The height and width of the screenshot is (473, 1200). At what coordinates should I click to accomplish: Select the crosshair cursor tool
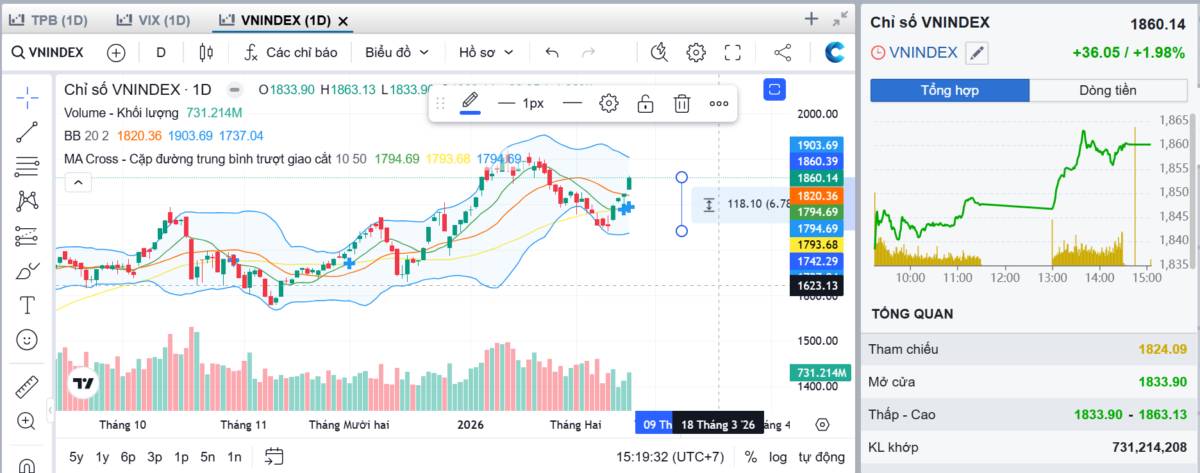[x=27, y=96]
